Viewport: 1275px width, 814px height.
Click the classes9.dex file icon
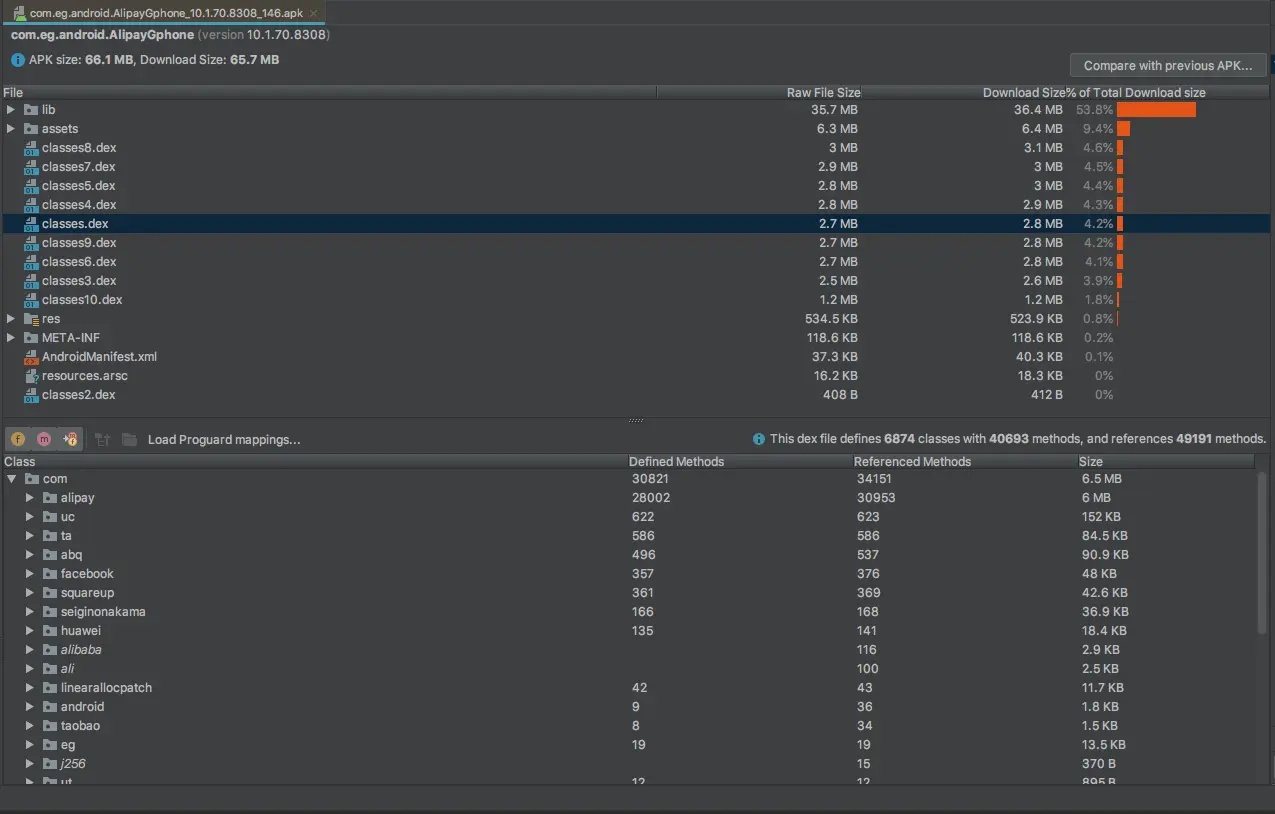31,243
